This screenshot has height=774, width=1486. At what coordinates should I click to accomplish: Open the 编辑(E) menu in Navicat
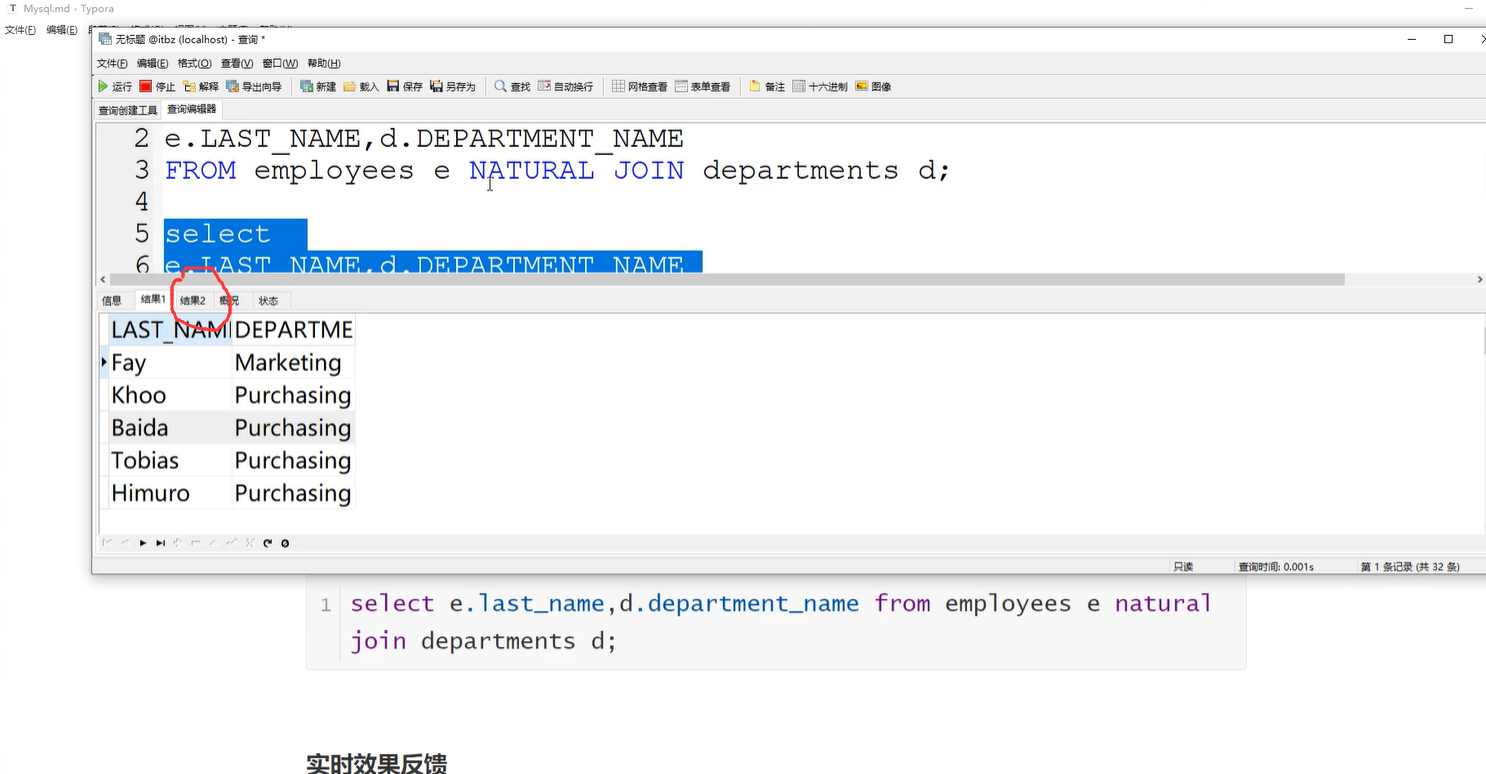153,63
